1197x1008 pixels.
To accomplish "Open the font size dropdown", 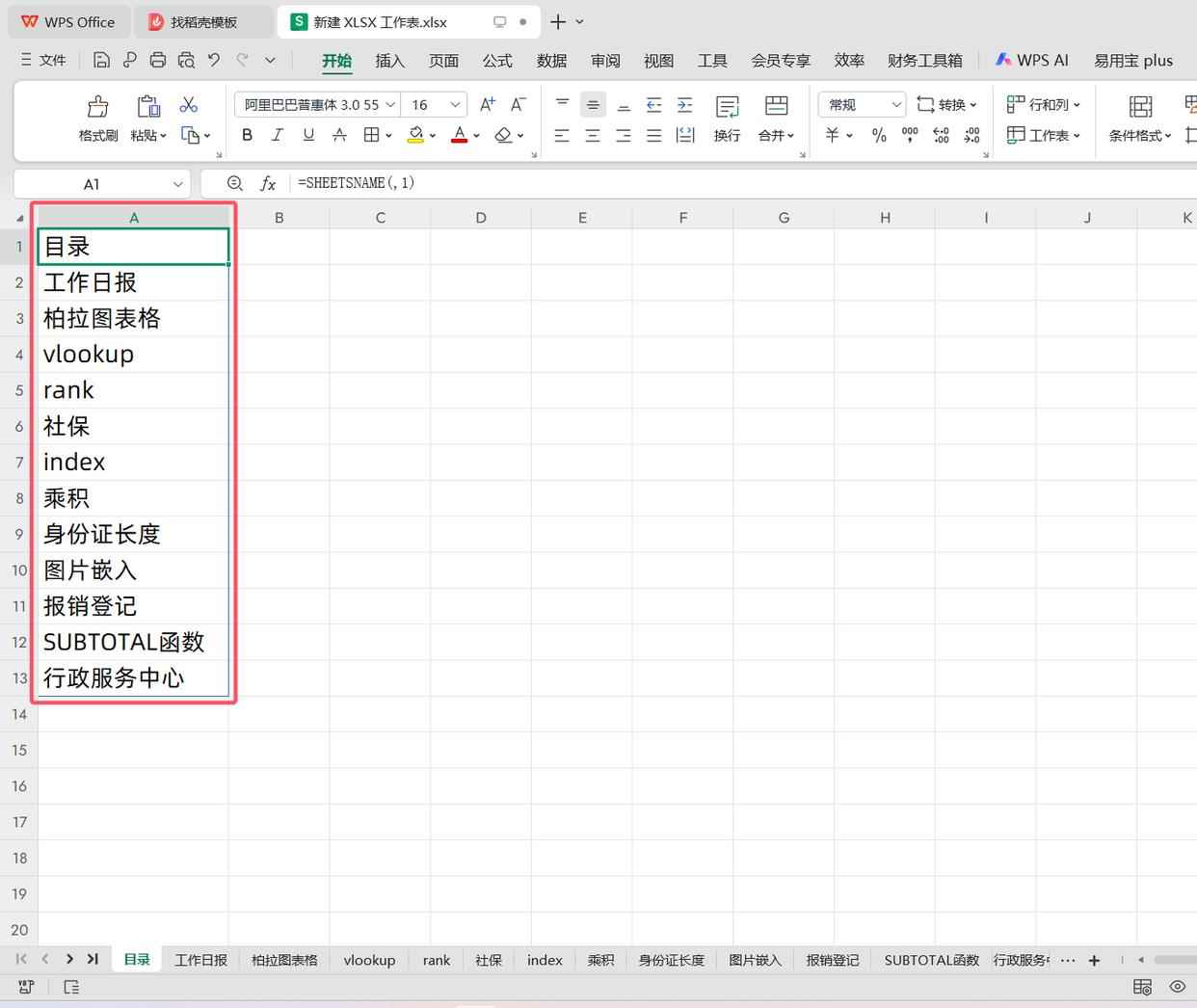I will coord(455,104).
